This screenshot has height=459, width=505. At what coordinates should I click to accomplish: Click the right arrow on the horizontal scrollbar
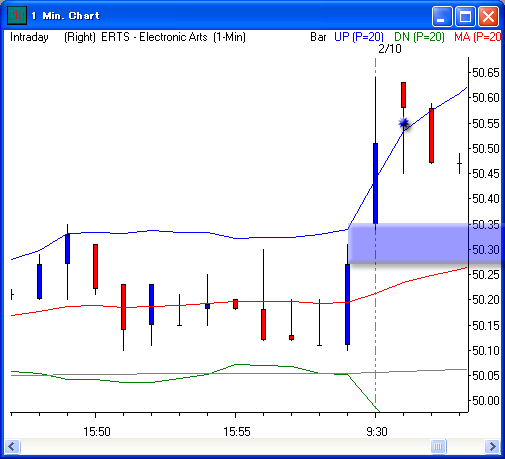point(492,446)
